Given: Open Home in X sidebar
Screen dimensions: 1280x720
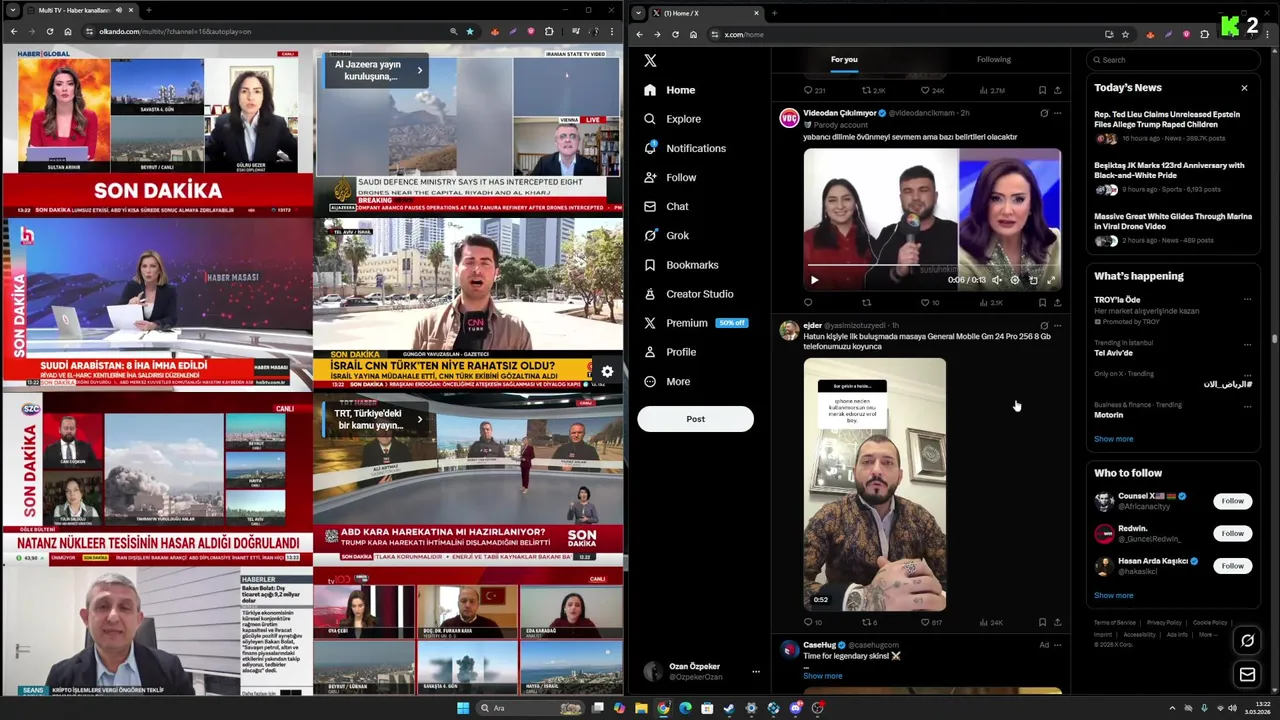Looking at the screenshot, I should pos(669,90).
